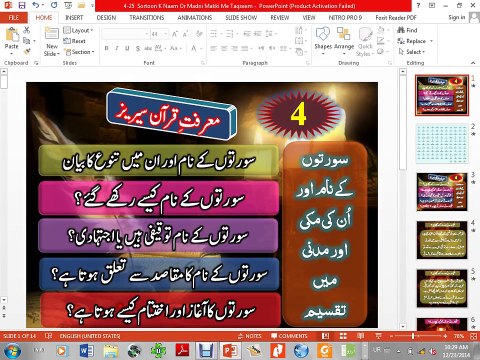Select slide 5 thumbnail
480x360 pixels.
tap(442, 288)
